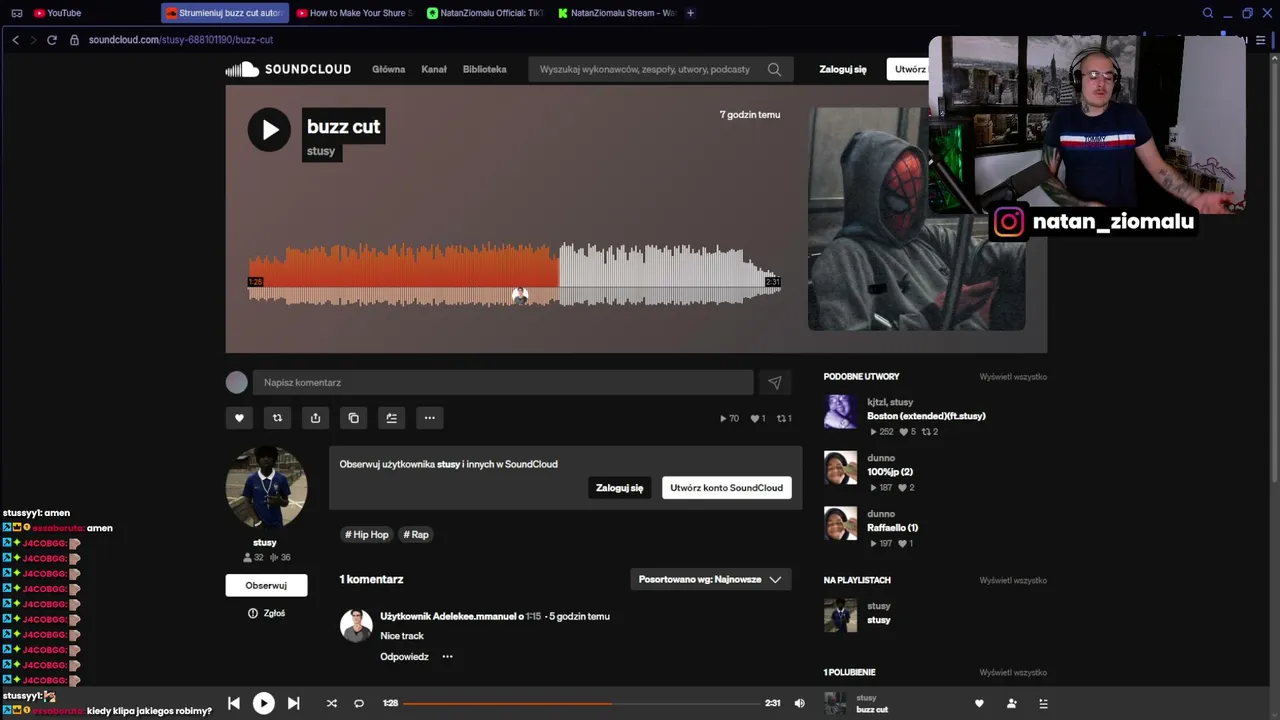Viewport: 1280px width, 720px height.
Task: Click Wyświetl wszystko beside Na playlistach
Action: [x=1013, y=580]
